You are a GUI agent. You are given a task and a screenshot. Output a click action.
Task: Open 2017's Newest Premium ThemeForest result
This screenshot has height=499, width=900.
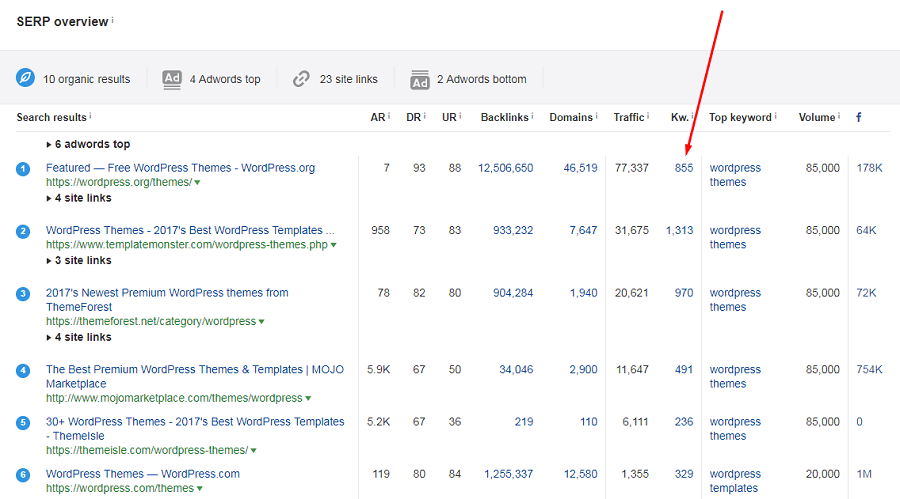pos(167,300)
